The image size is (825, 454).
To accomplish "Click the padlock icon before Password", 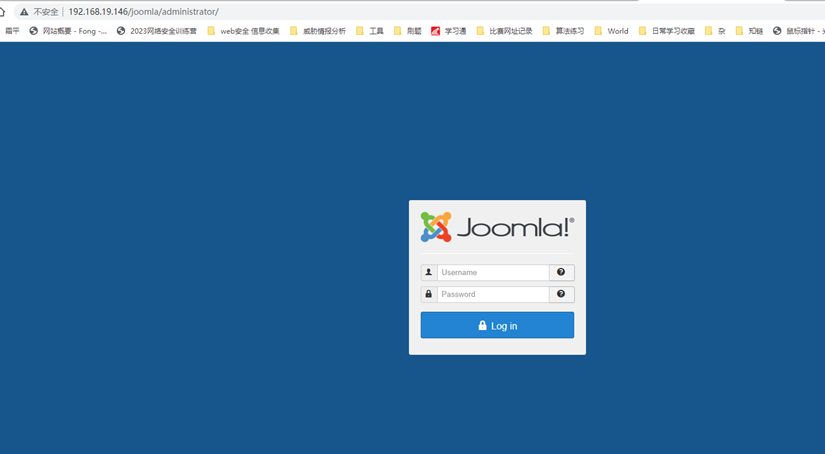I will (x=429, y=295).
